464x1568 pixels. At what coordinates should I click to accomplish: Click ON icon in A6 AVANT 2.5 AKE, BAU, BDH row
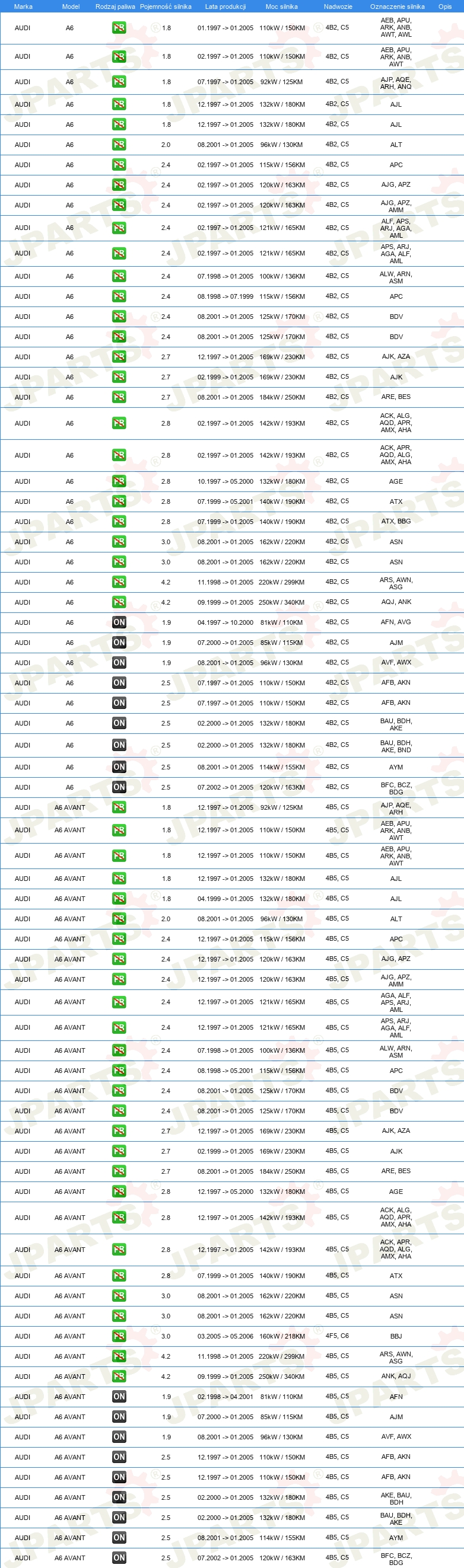click(119, 1497)
